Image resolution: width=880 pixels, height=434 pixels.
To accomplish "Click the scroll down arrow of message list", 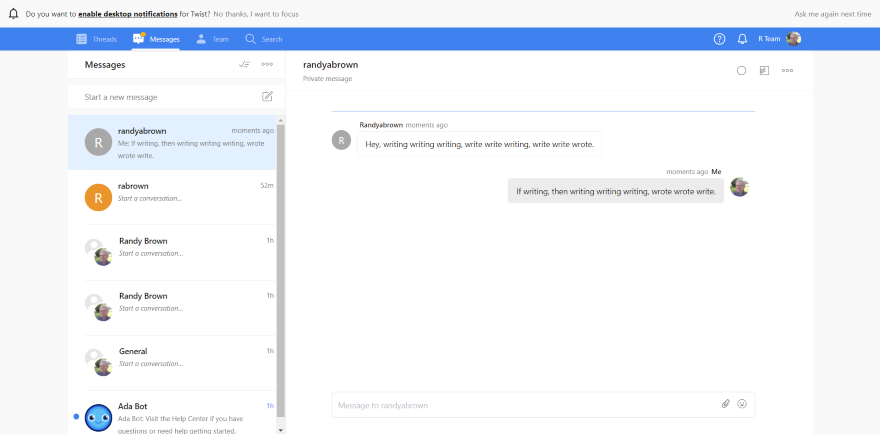I will (281, 430).
